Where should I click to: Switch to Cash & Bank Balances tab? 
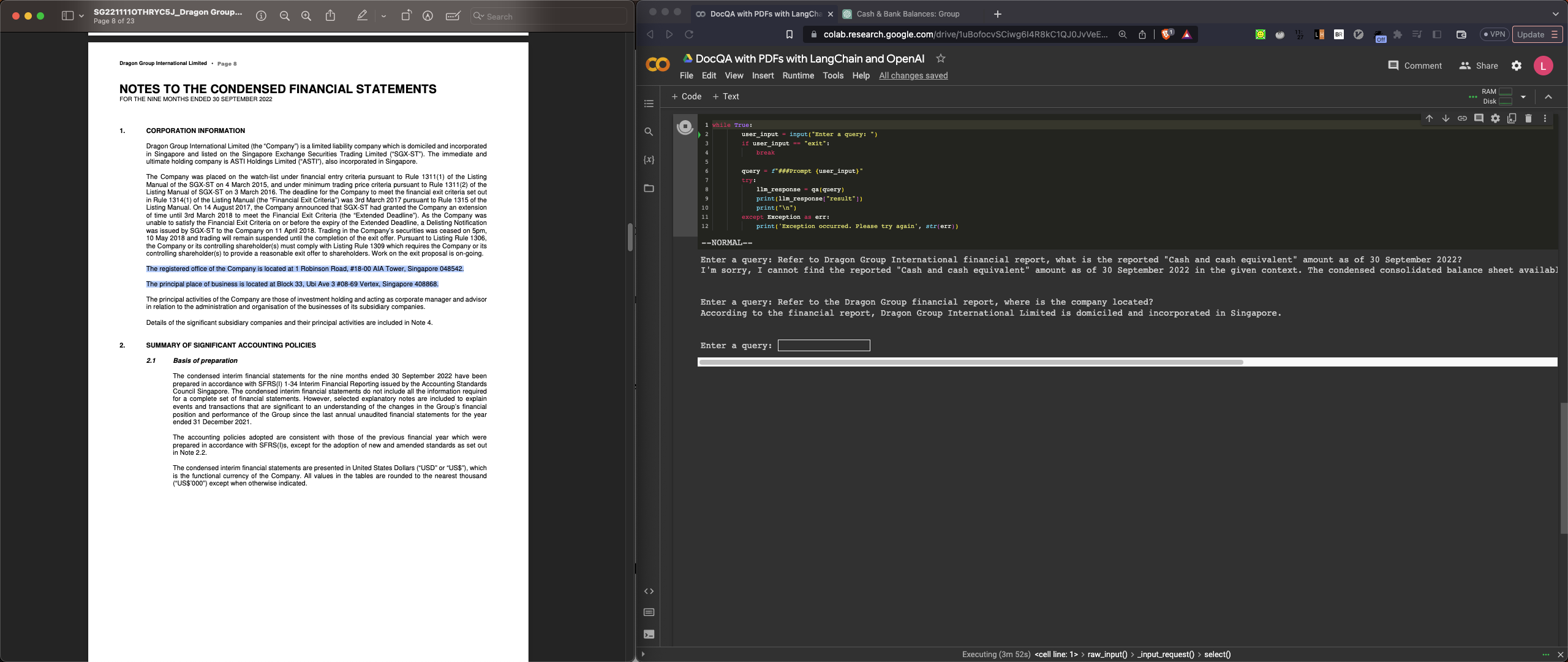pyautogui.click(x=907, y=13)
